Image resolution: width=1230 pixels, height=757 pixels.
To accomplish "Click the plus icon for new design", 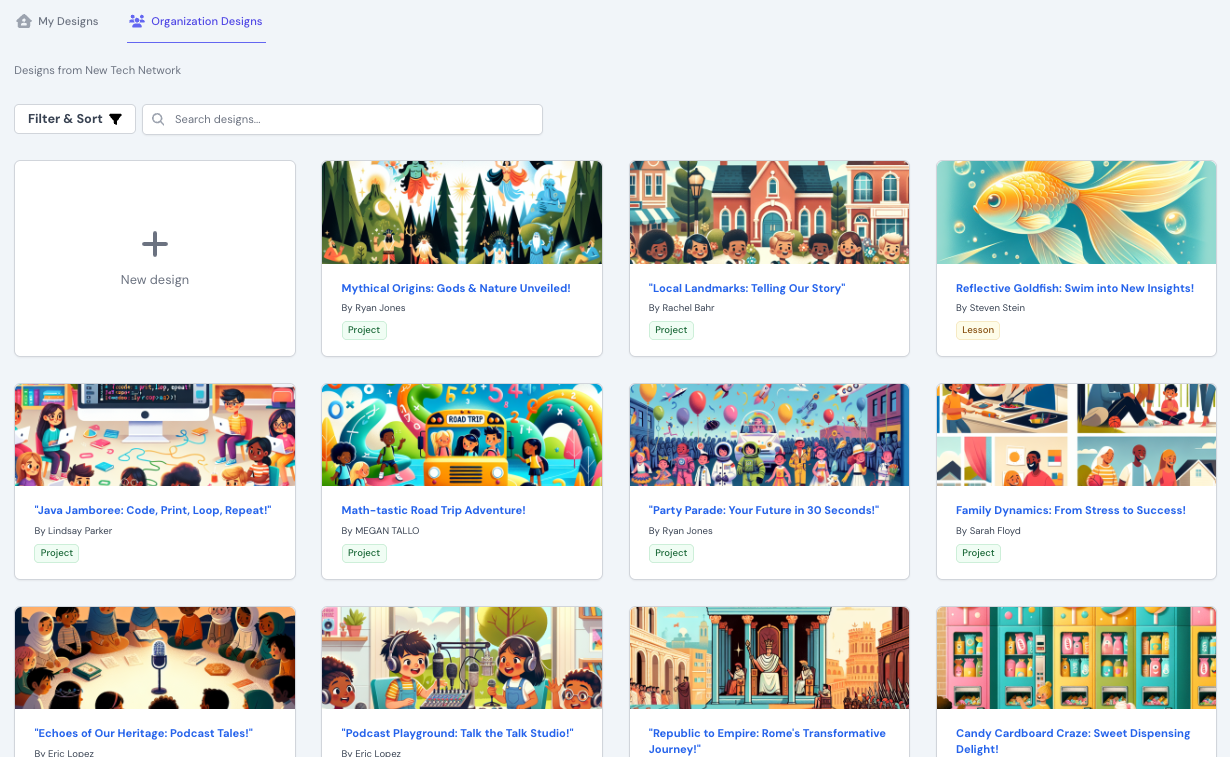I will tap(154, 244).
